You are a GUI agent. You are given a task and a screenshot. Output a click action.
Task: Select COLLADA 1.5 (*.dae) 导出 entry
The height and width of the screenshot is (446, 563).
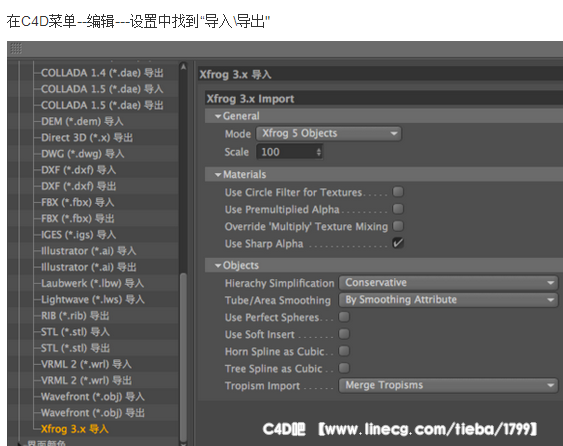click(102, 105)
